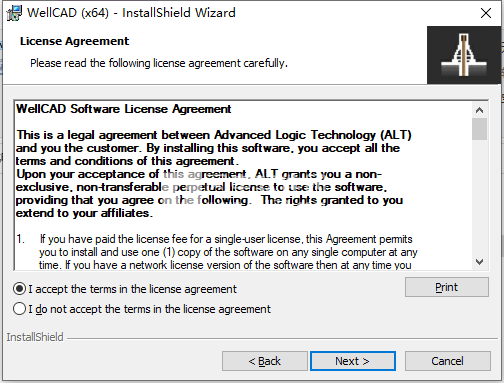This screenshot has height=383, width=504.
Task: Cancel the WellCAD installation
Action: point(447,361)
